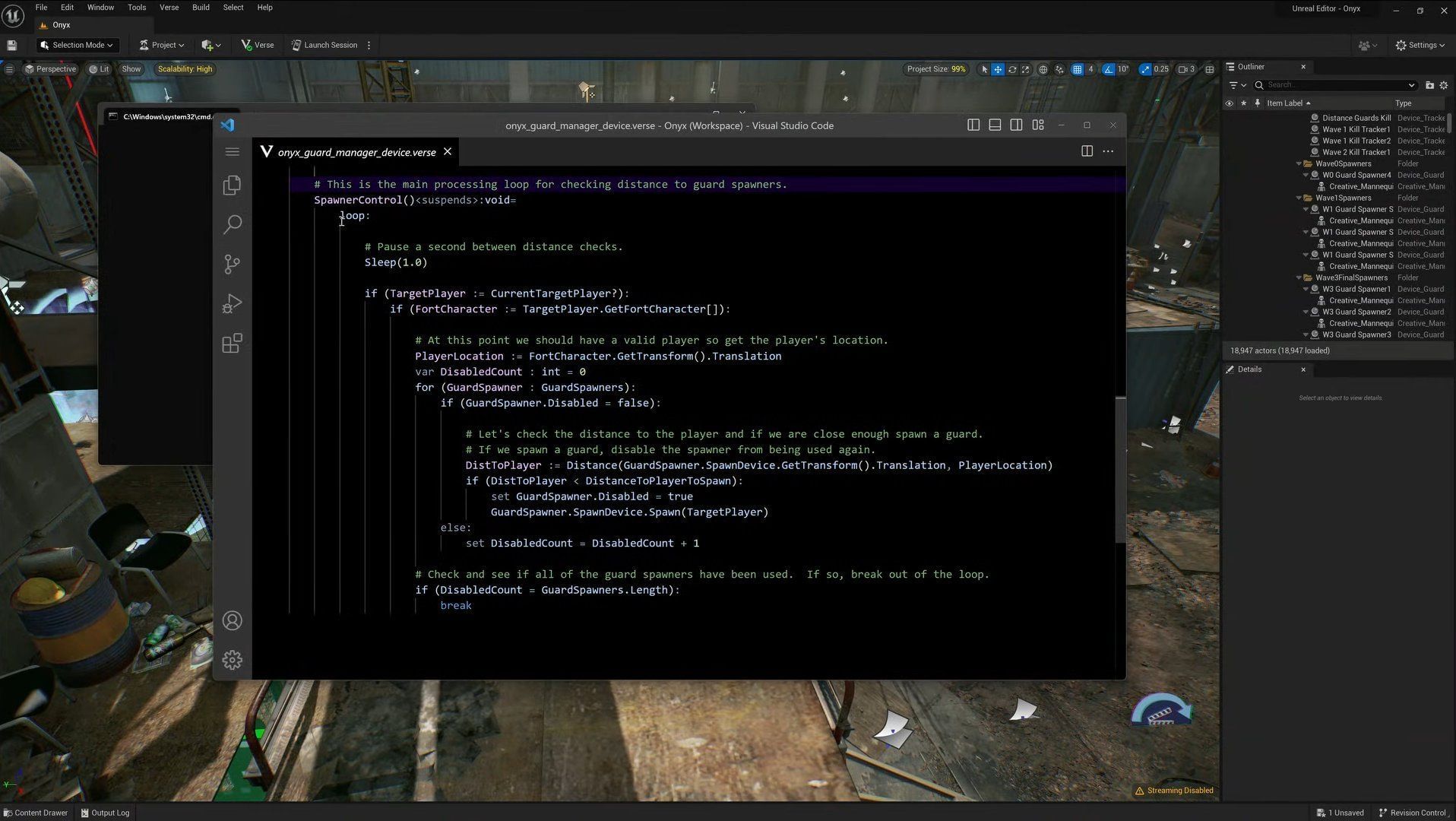Open VS Code Explorer icon in activity bar

(x=232, y=185)
